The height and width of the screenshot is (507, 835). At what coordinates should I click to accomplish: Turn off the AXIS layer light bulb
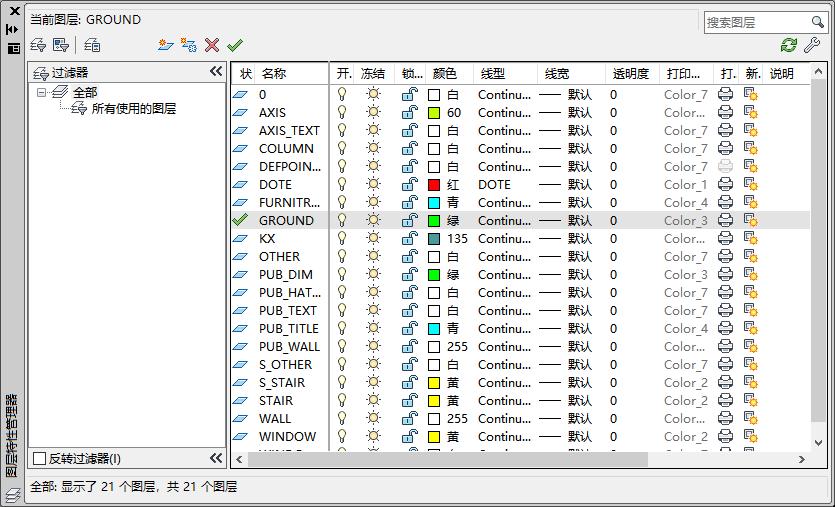342,113
